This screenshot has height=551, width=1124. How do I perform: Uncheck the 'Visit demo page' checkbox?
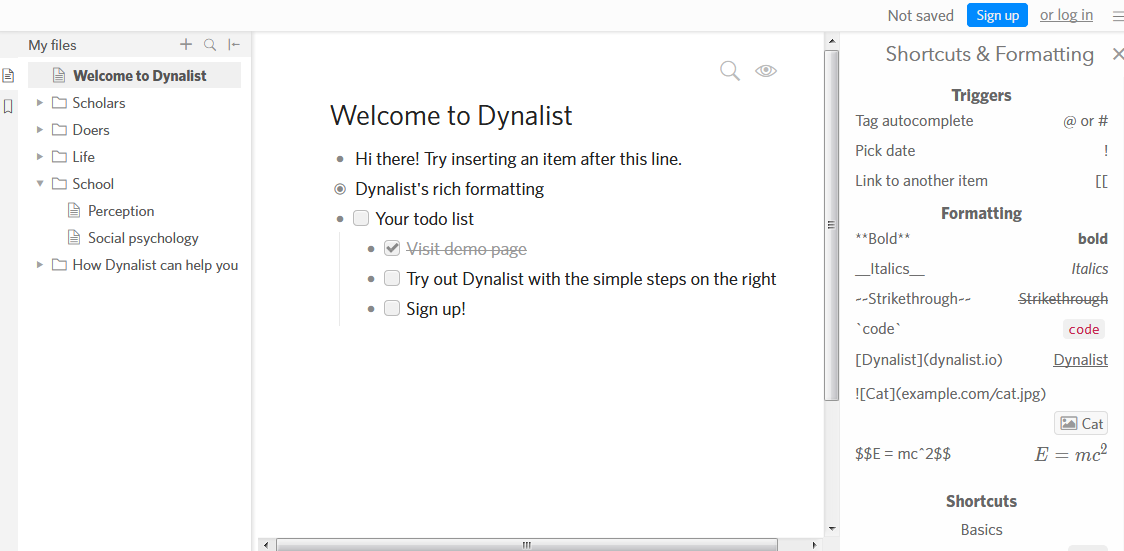392,249
